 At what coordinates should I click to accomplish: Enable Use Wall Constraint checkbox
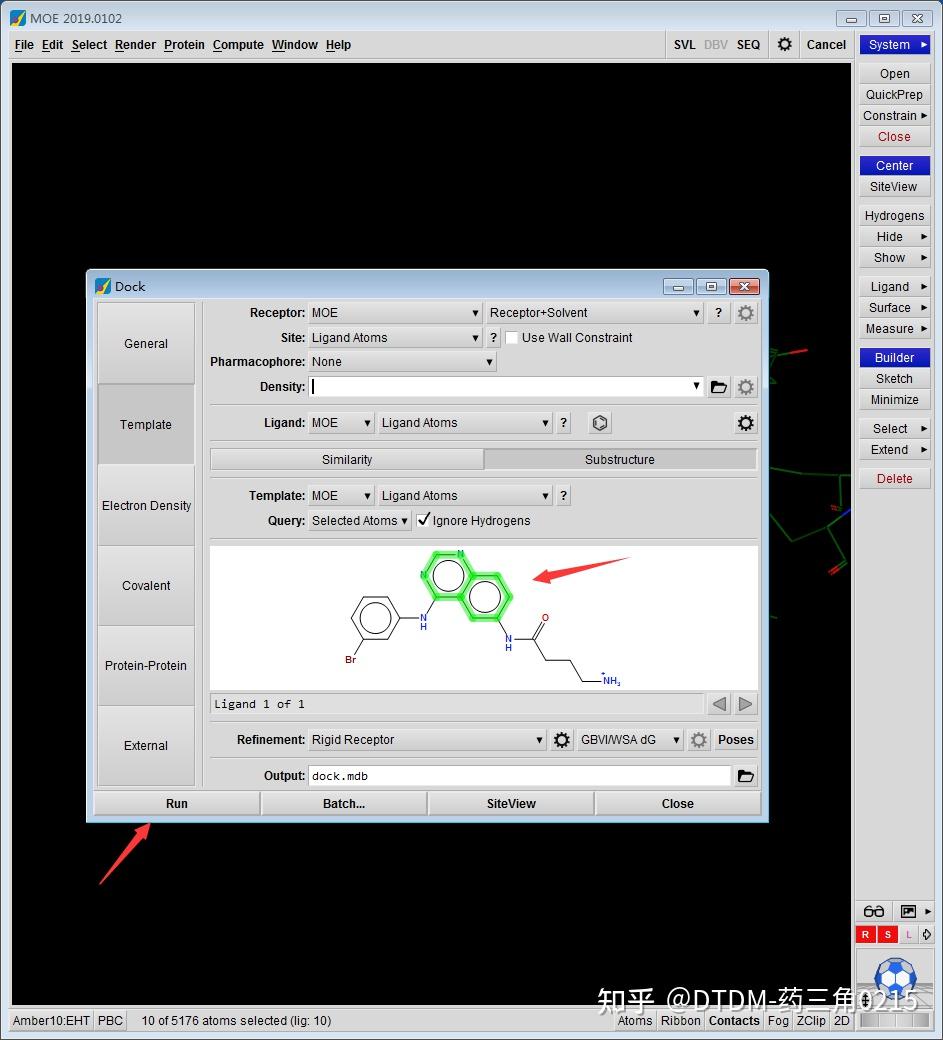(512, 338)
